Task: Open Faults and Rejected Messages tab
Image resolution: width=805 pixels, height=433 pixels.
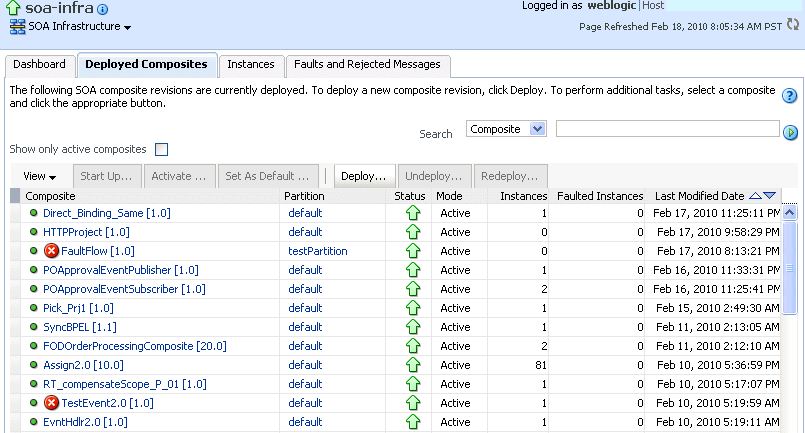Action: coord(367,65)
